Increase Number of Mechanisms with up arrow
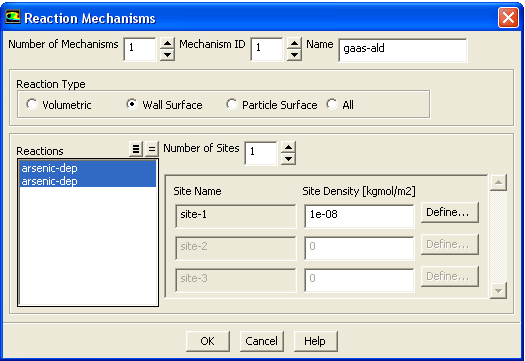525x361 pixels. [167, 44]
